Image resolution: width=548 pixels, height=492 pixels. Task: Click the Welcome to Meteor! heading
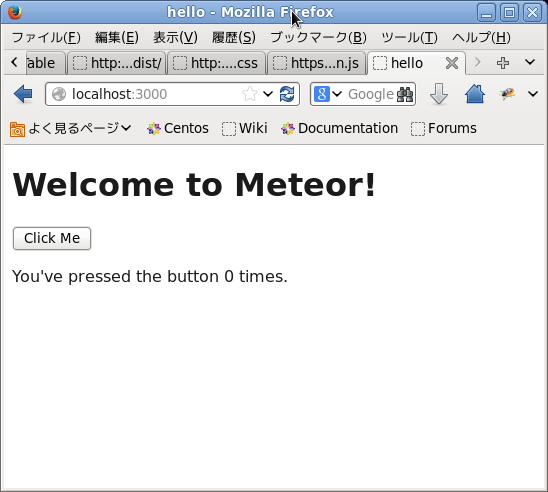(194, 184)
